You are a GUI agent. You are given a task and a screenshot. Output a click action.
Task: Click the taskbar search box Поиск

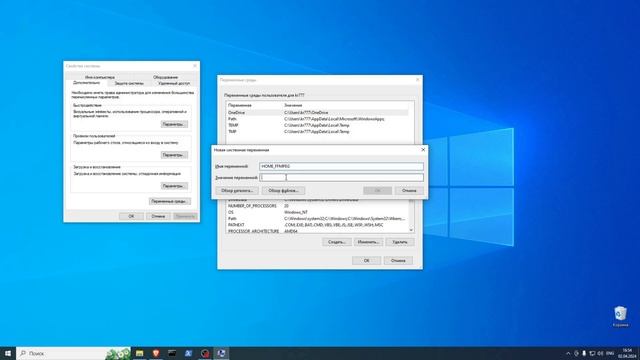tap(73, 353)
